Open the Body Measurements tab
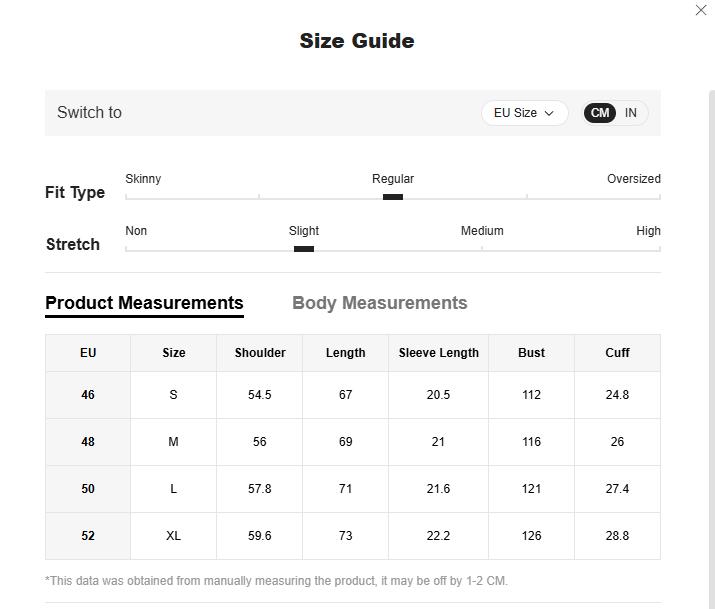The image size is (715, 609). coord(379,303)
